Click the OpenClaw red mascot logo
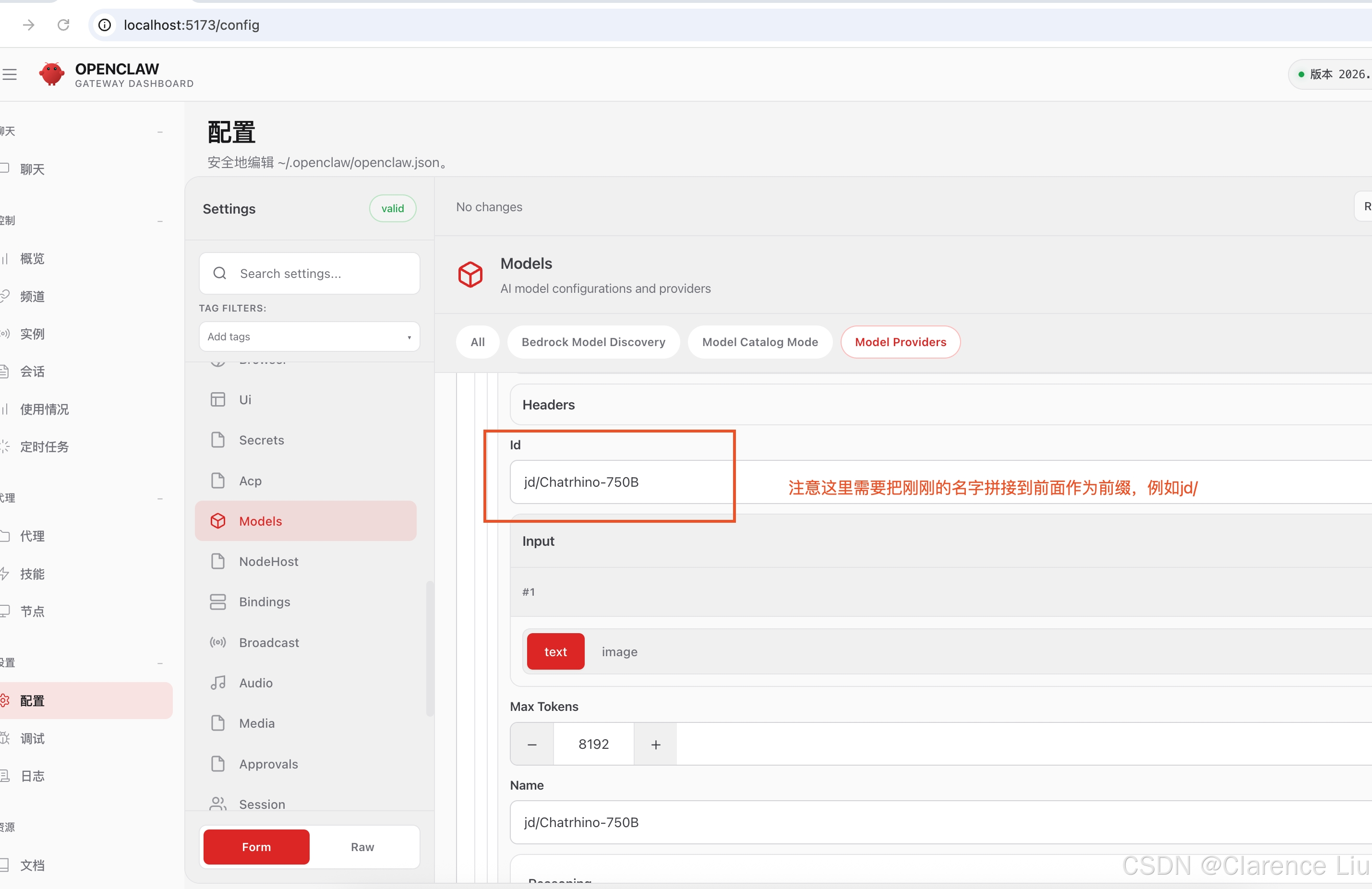 point(52,74)
